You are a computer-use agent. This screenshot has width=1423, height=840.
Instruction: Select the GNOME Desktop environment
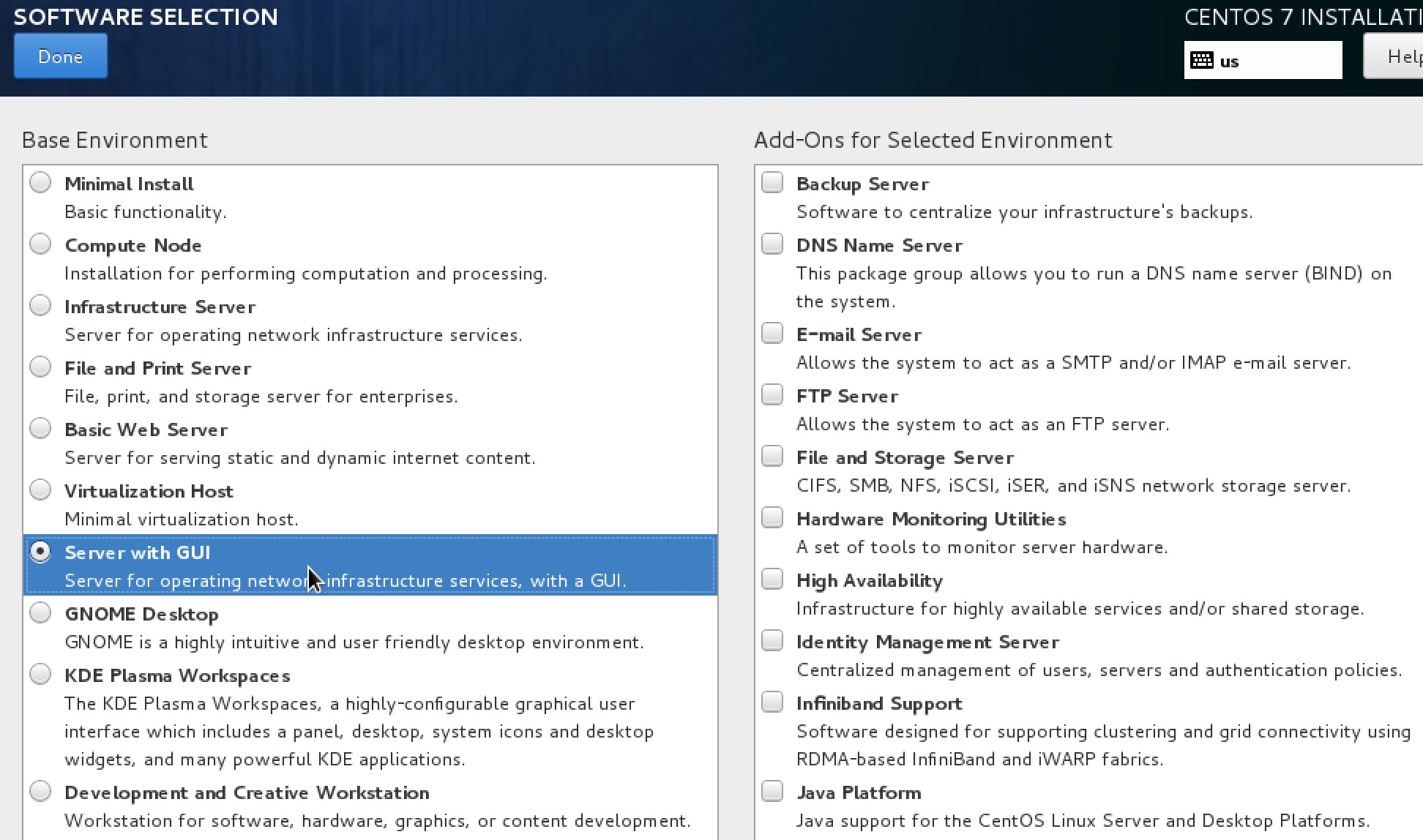(x=40, y=612)
